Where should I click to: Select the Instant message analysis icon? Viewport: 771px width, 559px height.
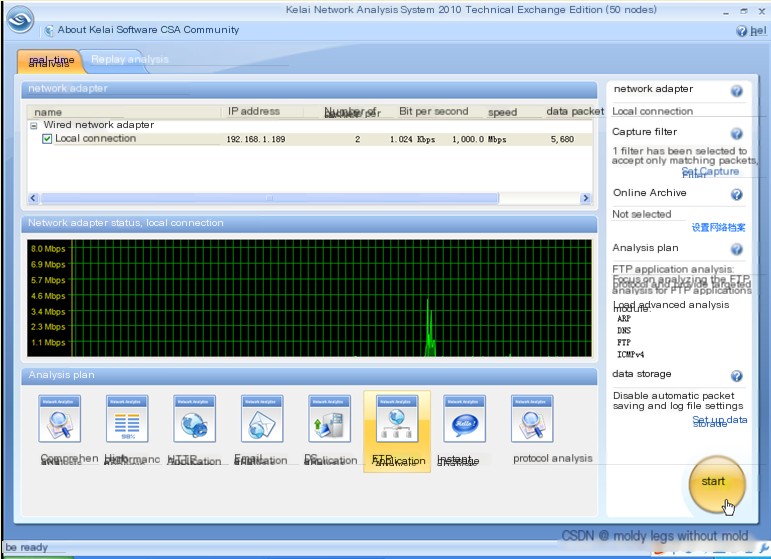tap(464, 419)
